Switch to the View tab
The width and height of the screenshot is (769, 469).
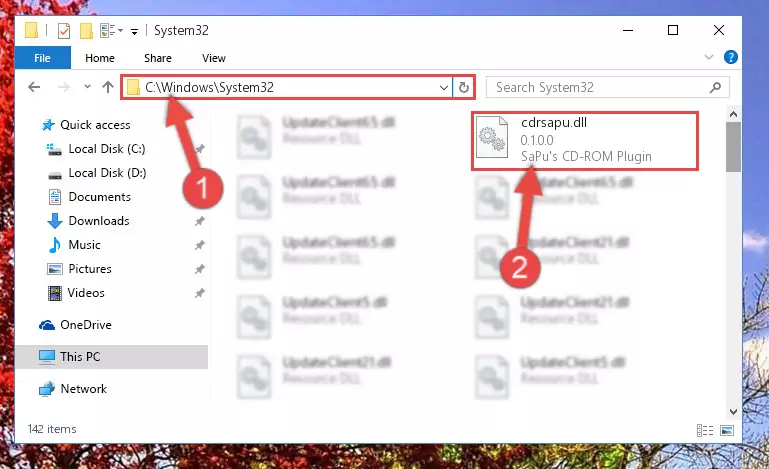click(x=214, y=58)
